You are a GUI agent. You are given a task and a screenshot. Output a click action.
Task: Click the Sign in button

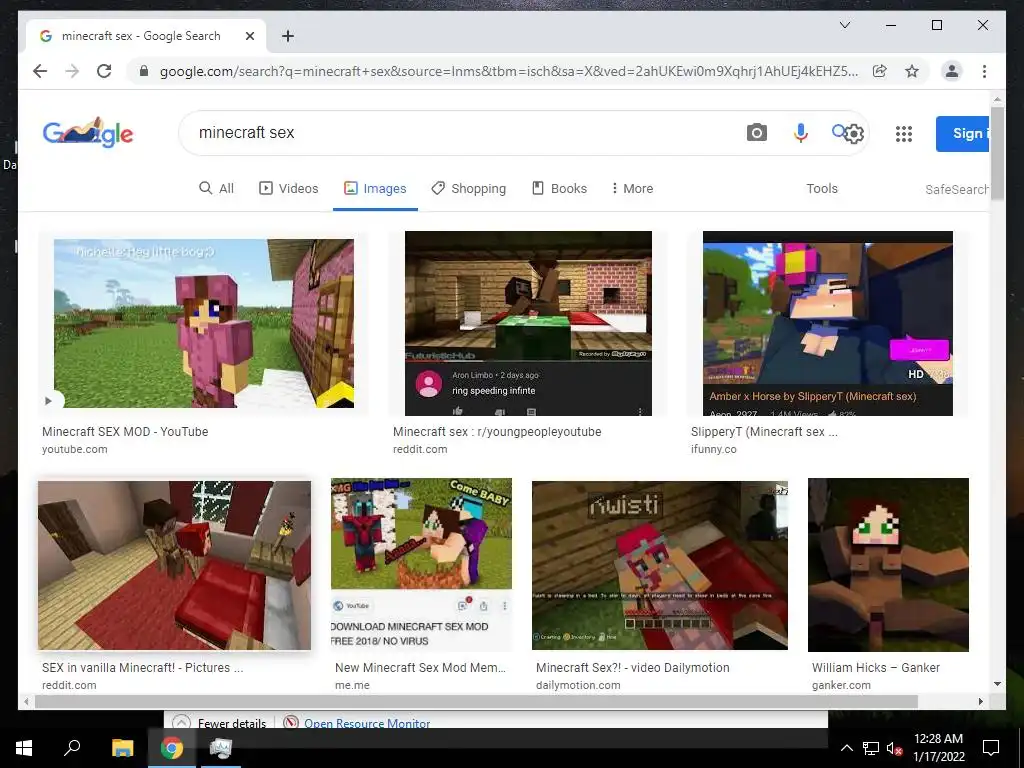coord(962,134)
